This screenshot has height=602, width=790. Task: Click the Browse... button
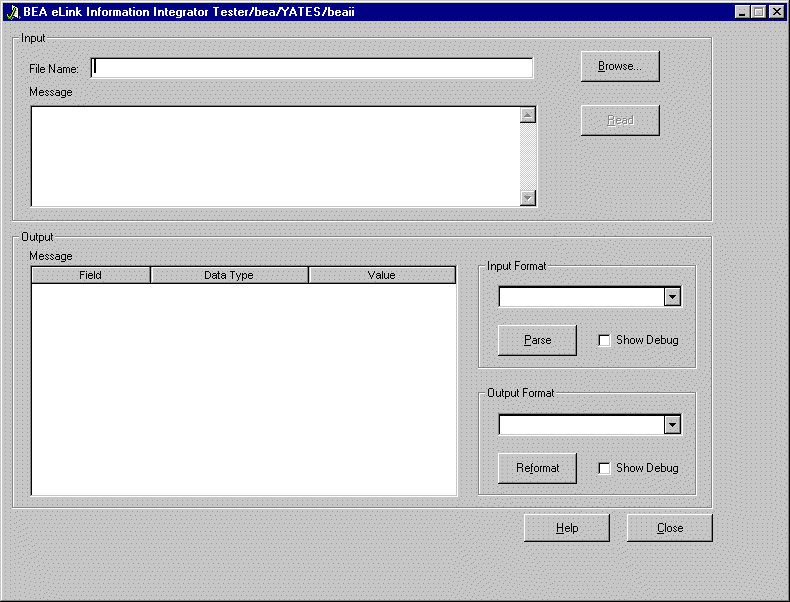[x=620, y=66]
